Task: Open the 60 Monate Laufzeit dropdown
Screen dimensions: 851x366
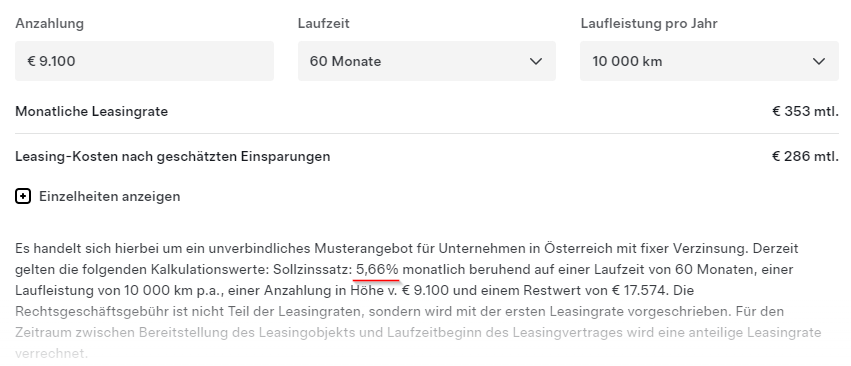Action: (x=427, y=61)
